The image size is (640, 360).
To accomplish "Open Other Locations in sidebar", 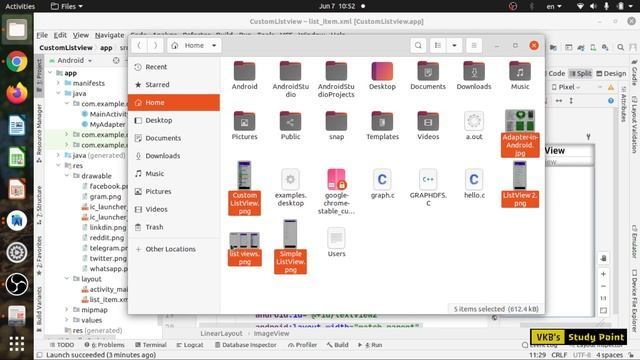I will [x=174, y=249].
